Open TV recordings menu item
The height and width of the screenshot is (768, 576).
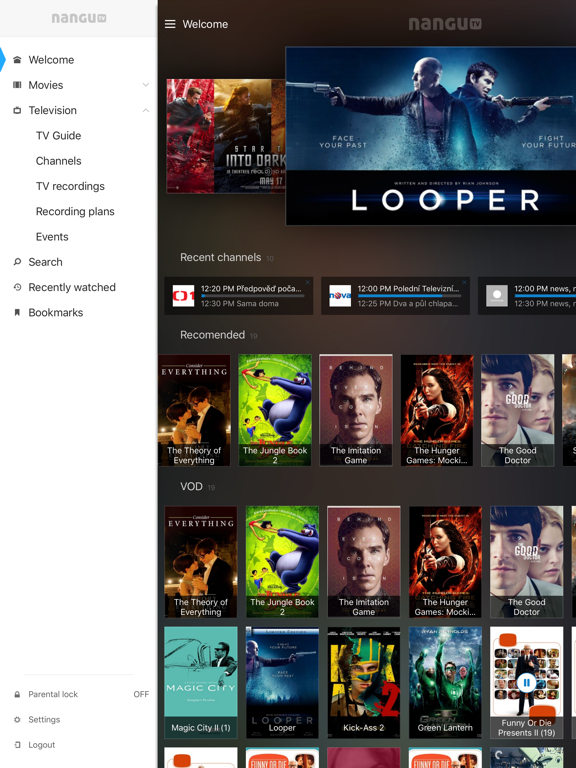pos(70,186)
